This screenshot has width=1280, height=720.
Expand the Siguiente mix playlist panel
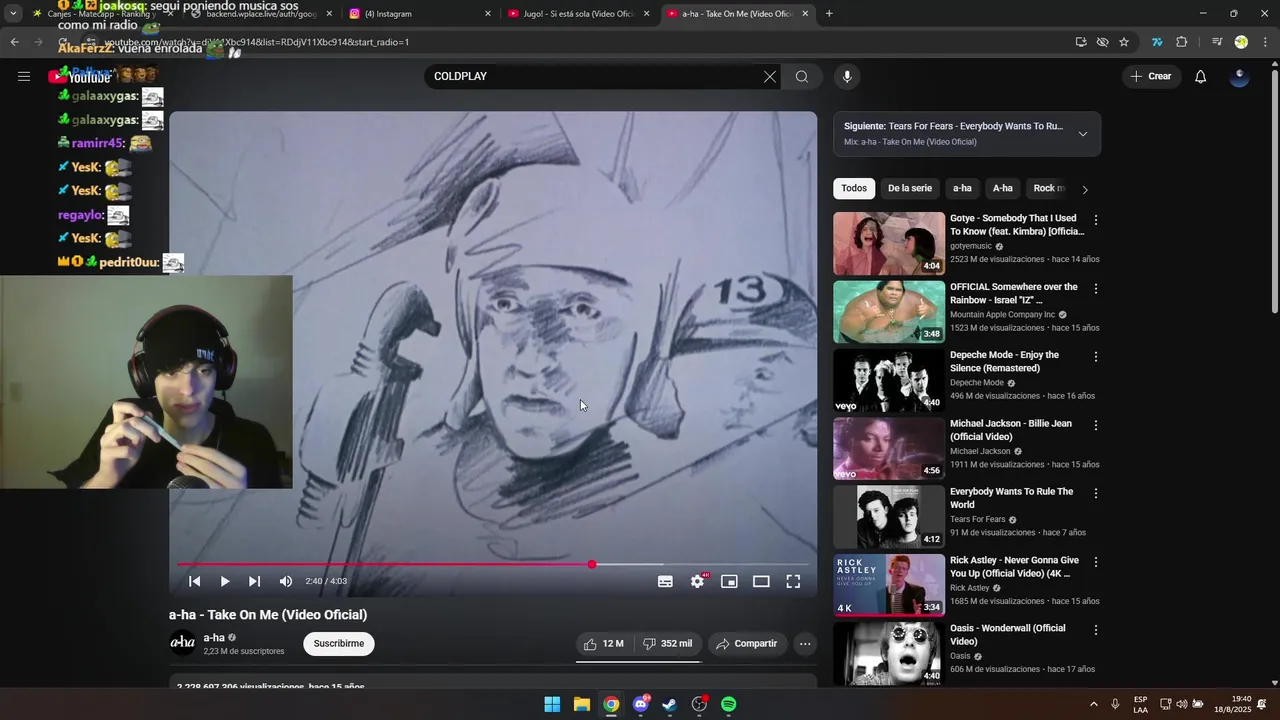click(x=1082, y=134)
